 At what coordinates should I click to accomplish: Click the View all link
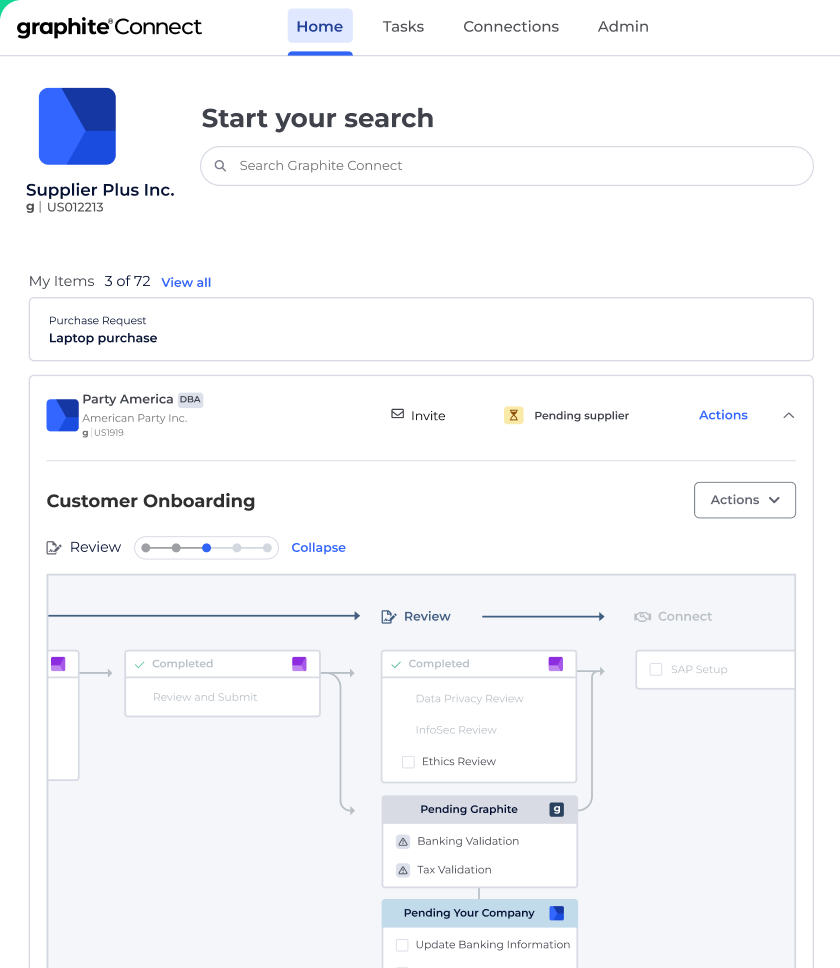pyautogui.click(x=186, y=283)
